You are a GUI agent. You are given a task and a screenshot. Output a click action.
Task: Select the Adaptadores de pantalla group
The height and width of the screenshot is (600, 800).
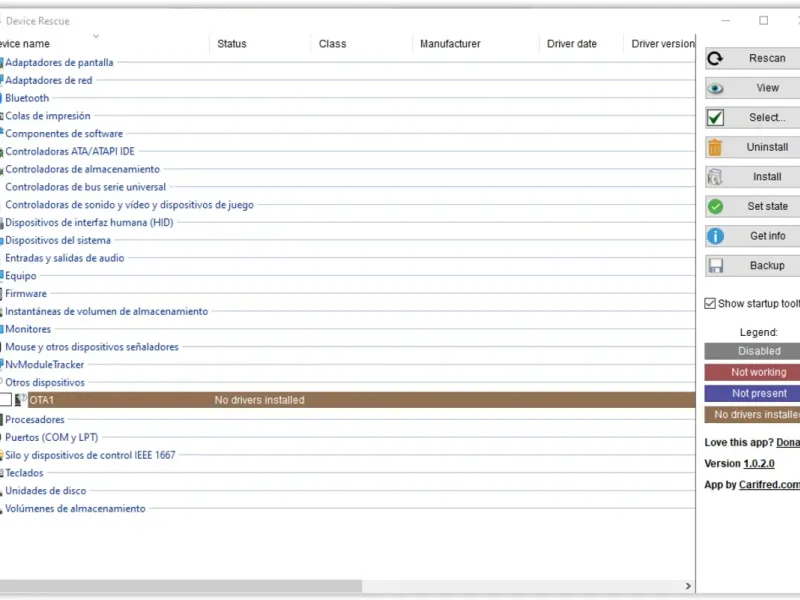[59, 62]
